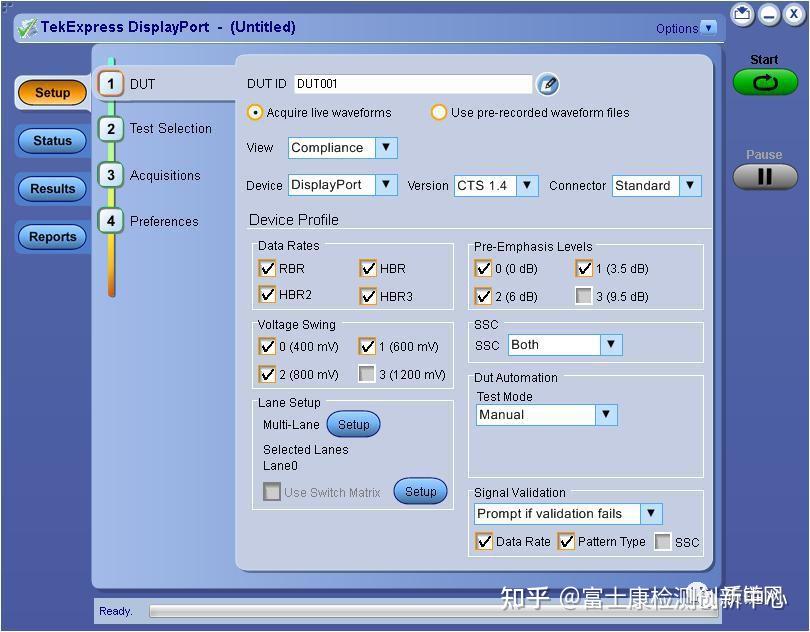Minimize the TekExpress window
The height and width of the screenshot is (632, 810).
769,14
